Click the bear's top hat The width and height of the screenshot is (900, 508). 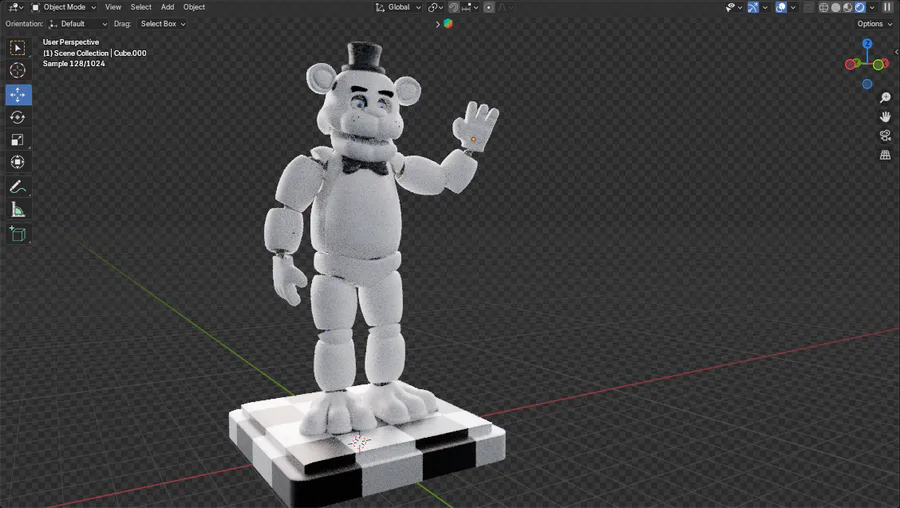[x=363, y=57]
